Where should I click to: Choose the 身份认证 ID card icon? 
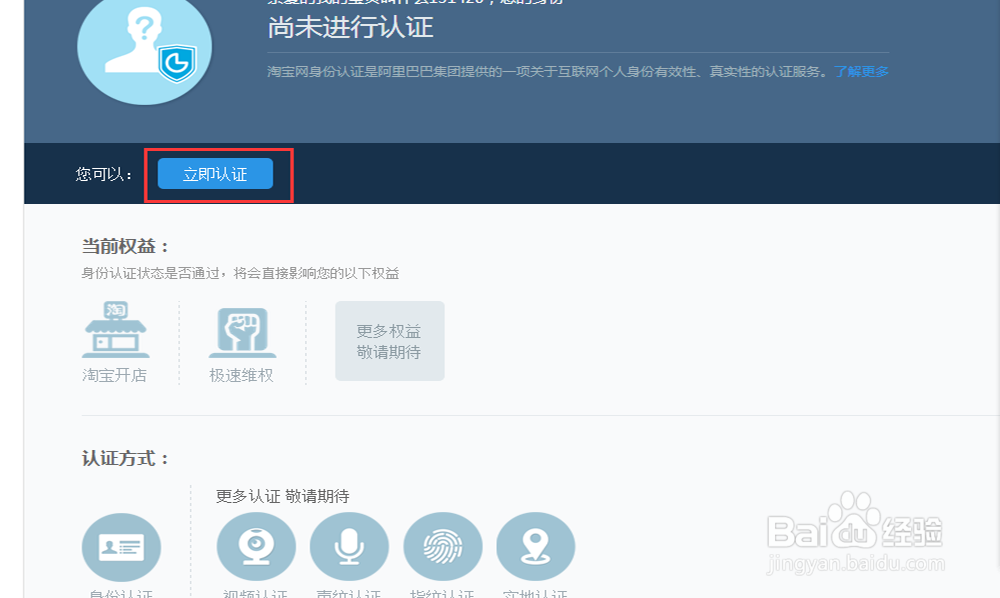point(121,547)
